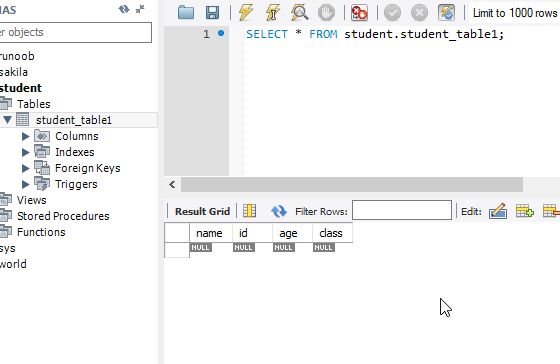The width and height of the screenshot is (560, 364).
Task: Open the Limit to 1000 rows dropdown
Action: (x=515, y=13)
